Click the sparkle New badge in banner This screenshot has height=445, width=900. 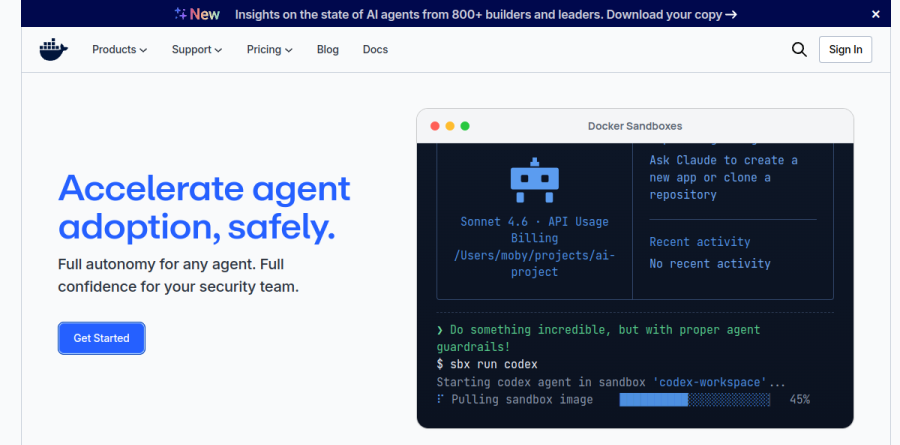[197, 14]
